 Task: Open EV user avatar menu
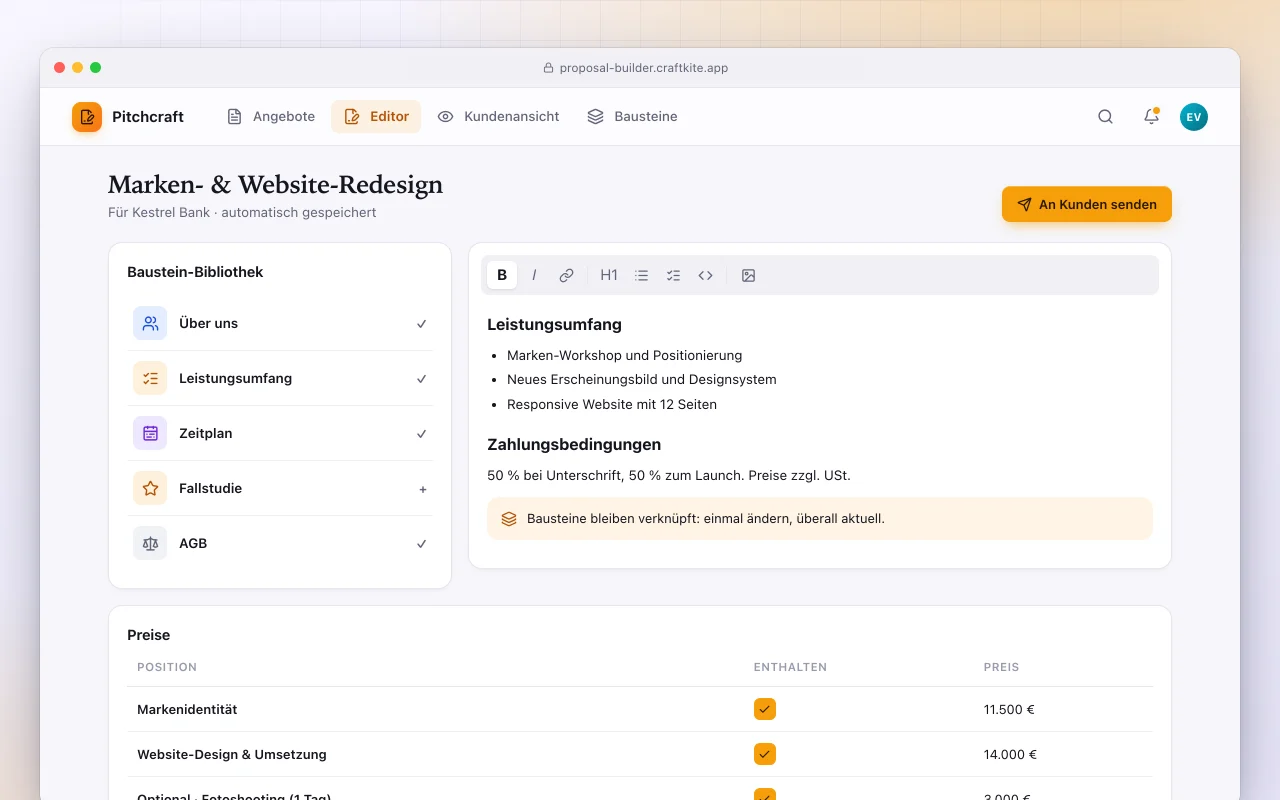(x=1194, y=117)
